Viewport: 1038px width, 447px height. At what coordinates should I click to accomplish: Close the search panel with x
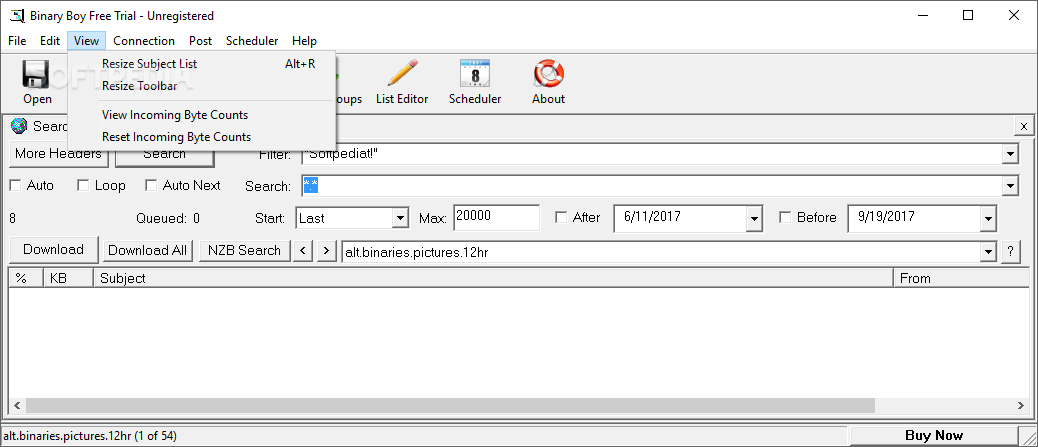(x=1023, y=126)
